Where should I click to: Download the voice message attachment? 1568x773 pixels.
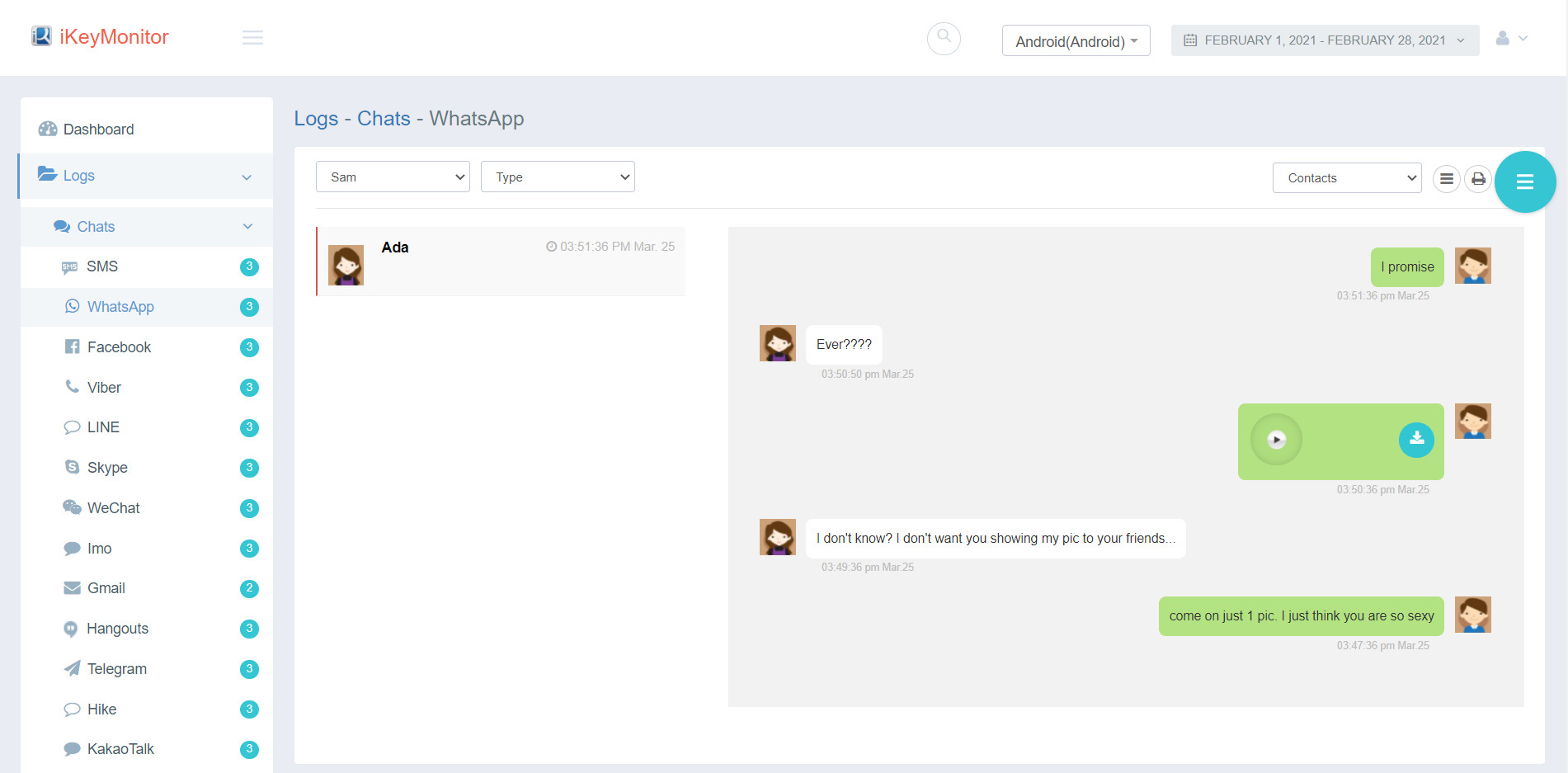(1416, 440)
